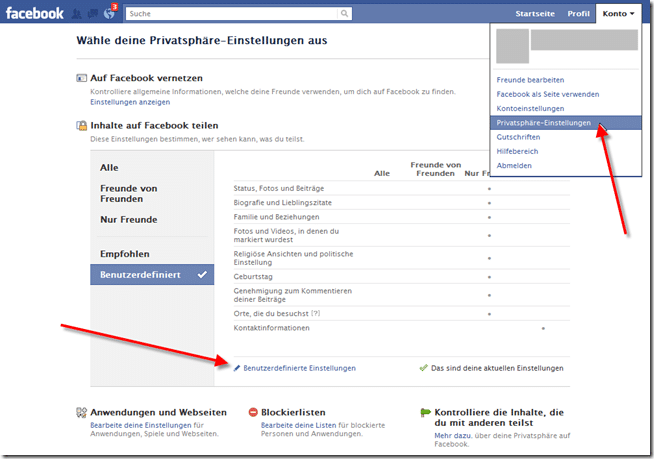
Task: Open Benutzerdefinierte Einstellungen link
Action: coord(299,368)
